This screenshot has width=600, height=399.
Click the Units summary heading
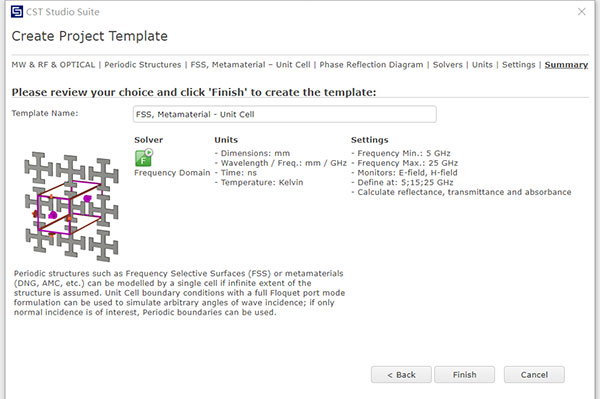(x=226, y=140)
